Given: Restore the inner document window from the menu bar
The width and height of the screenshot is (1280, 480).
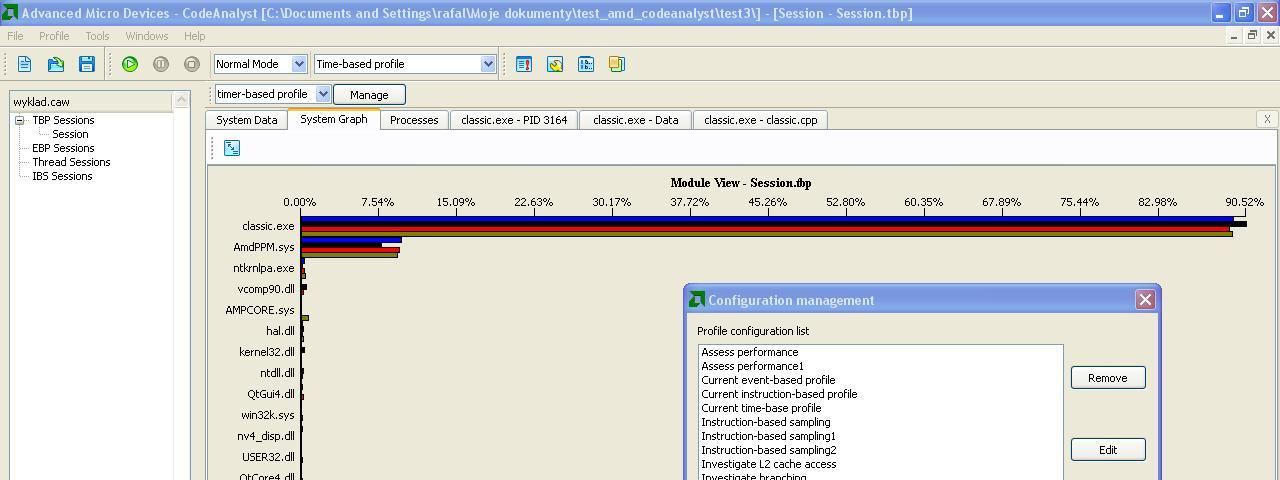Looking at the screenshot, I should click(1252, 36).
